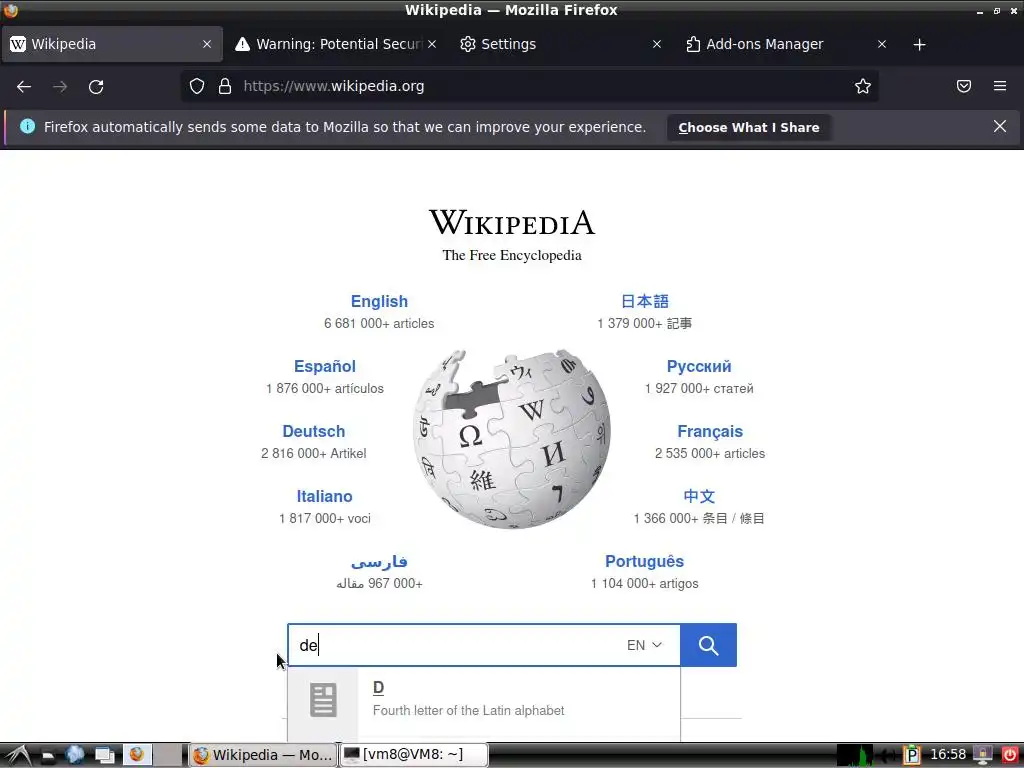Click the blue magnifier search button
Screen dimensions: 1024x768
708,645
